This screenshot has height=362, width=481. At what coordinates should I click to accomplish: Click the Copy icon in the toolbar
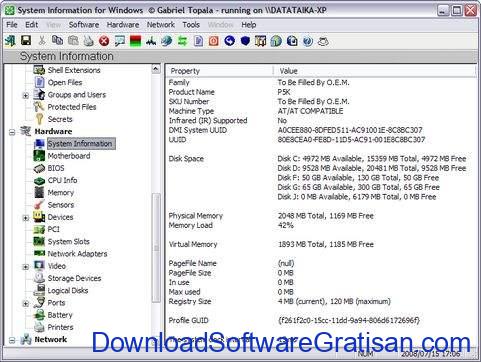(57, 41)
